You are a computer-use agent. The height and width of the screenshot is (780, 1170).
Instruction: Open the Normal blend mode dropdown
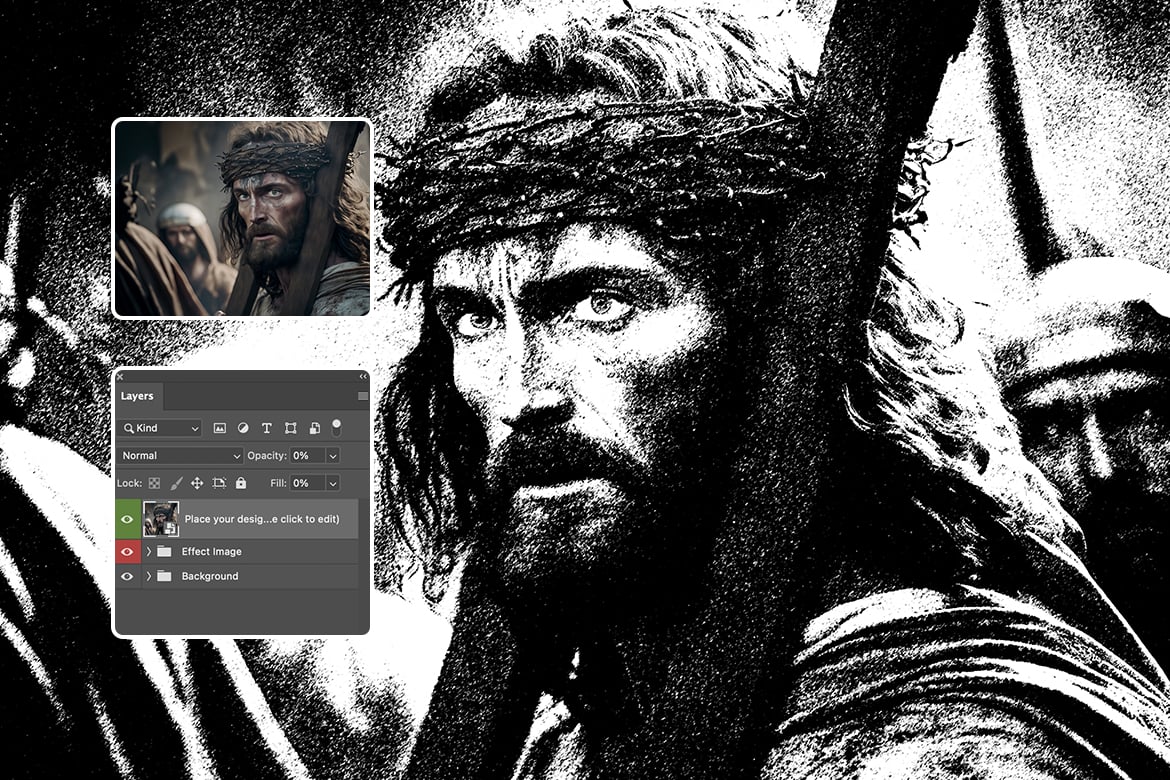coord(181,455)
